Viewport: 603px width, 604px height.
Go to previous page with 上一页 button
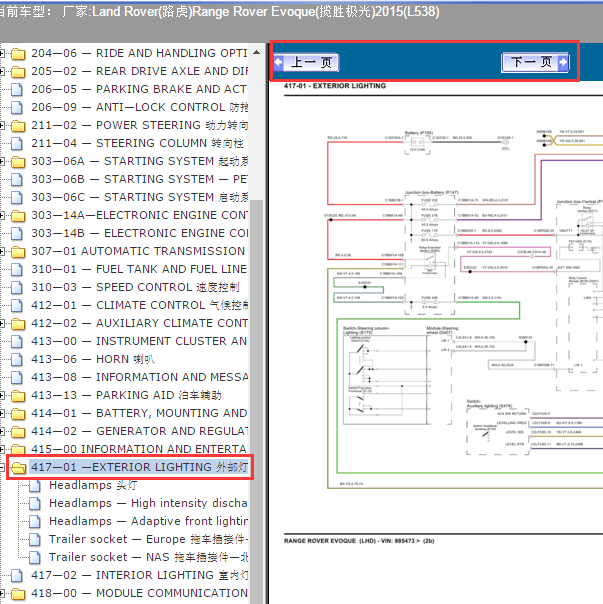306,62
